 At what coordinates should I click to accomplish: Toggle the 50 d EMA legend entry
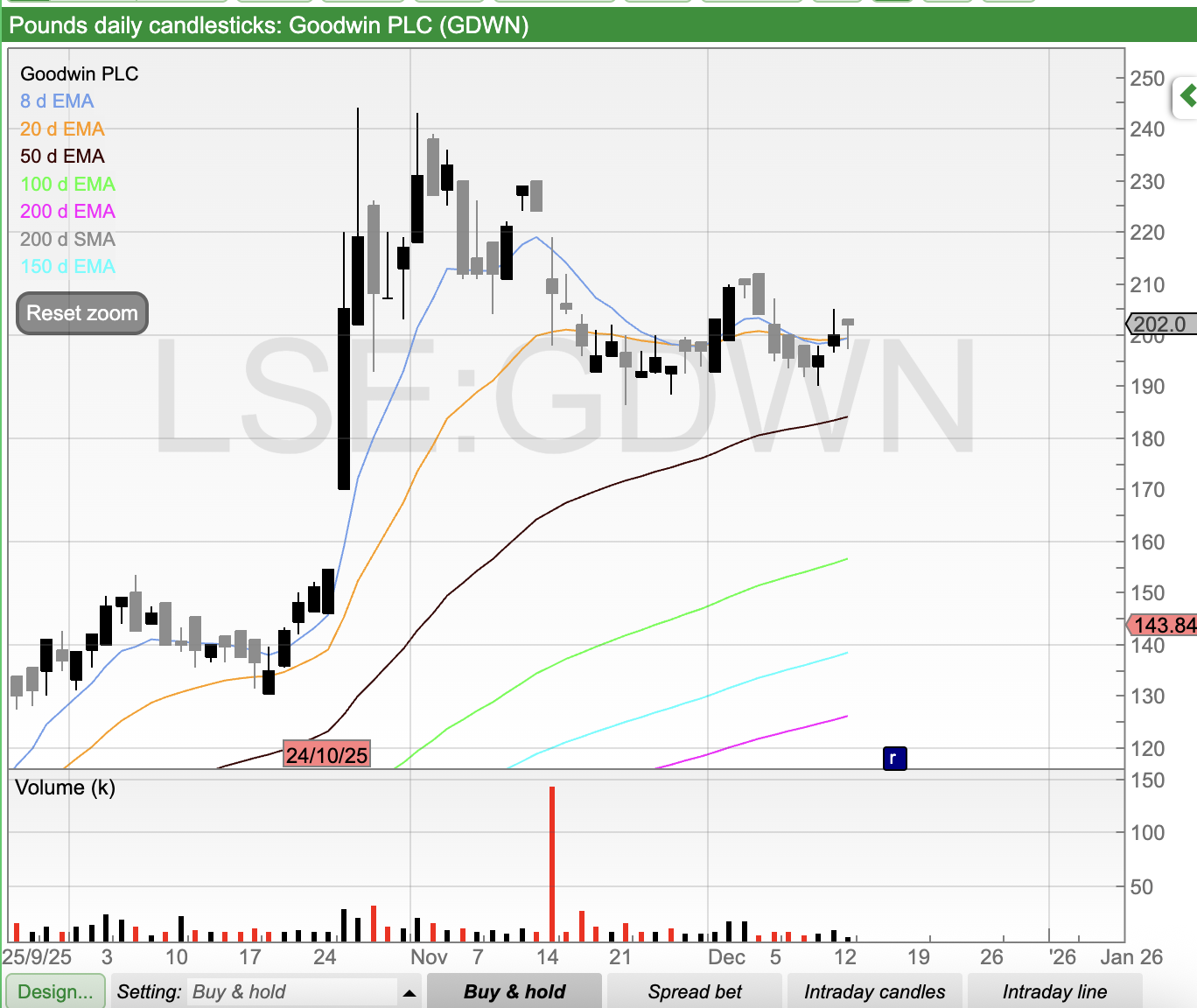click(x=62, y=157)
